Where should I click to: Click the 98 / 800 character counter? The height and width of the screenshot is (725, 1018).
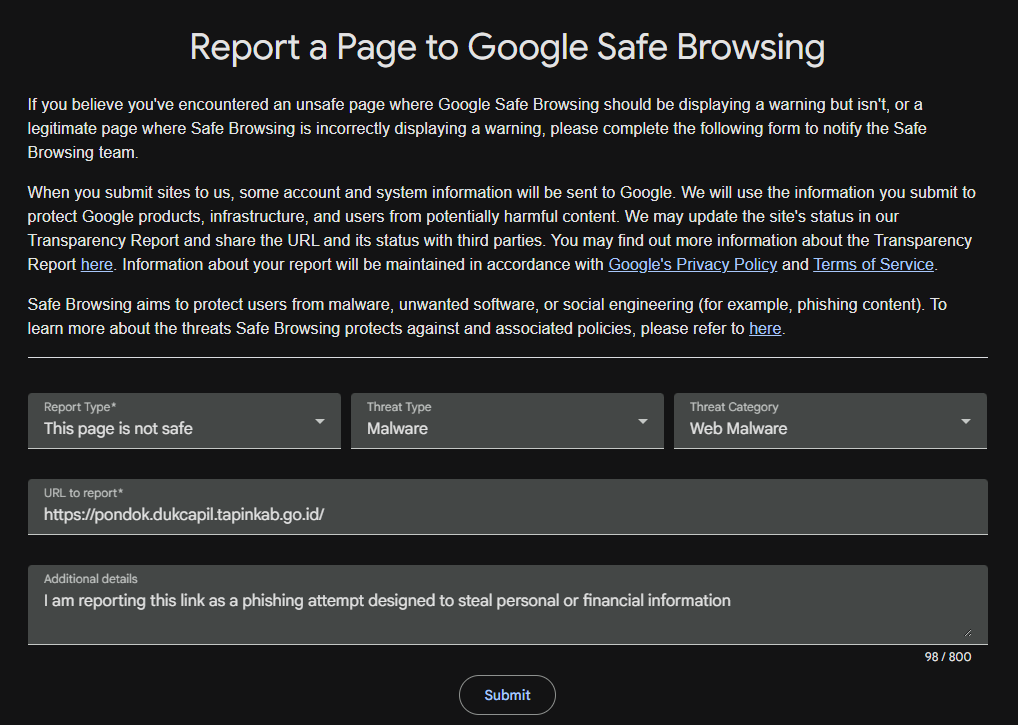point(948,657)
